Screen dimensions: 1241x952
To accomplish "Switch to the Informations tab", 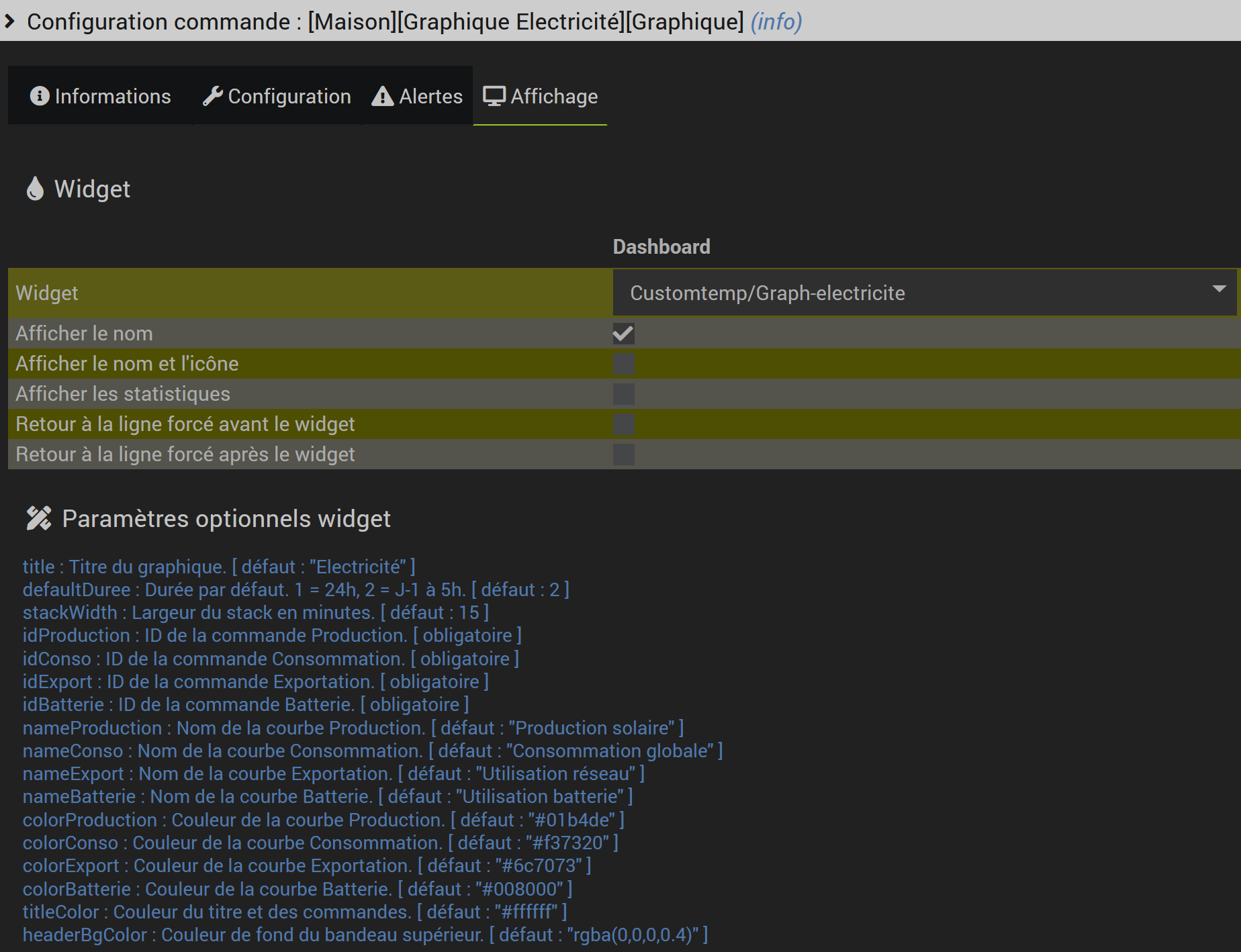I will click(101, 96).
